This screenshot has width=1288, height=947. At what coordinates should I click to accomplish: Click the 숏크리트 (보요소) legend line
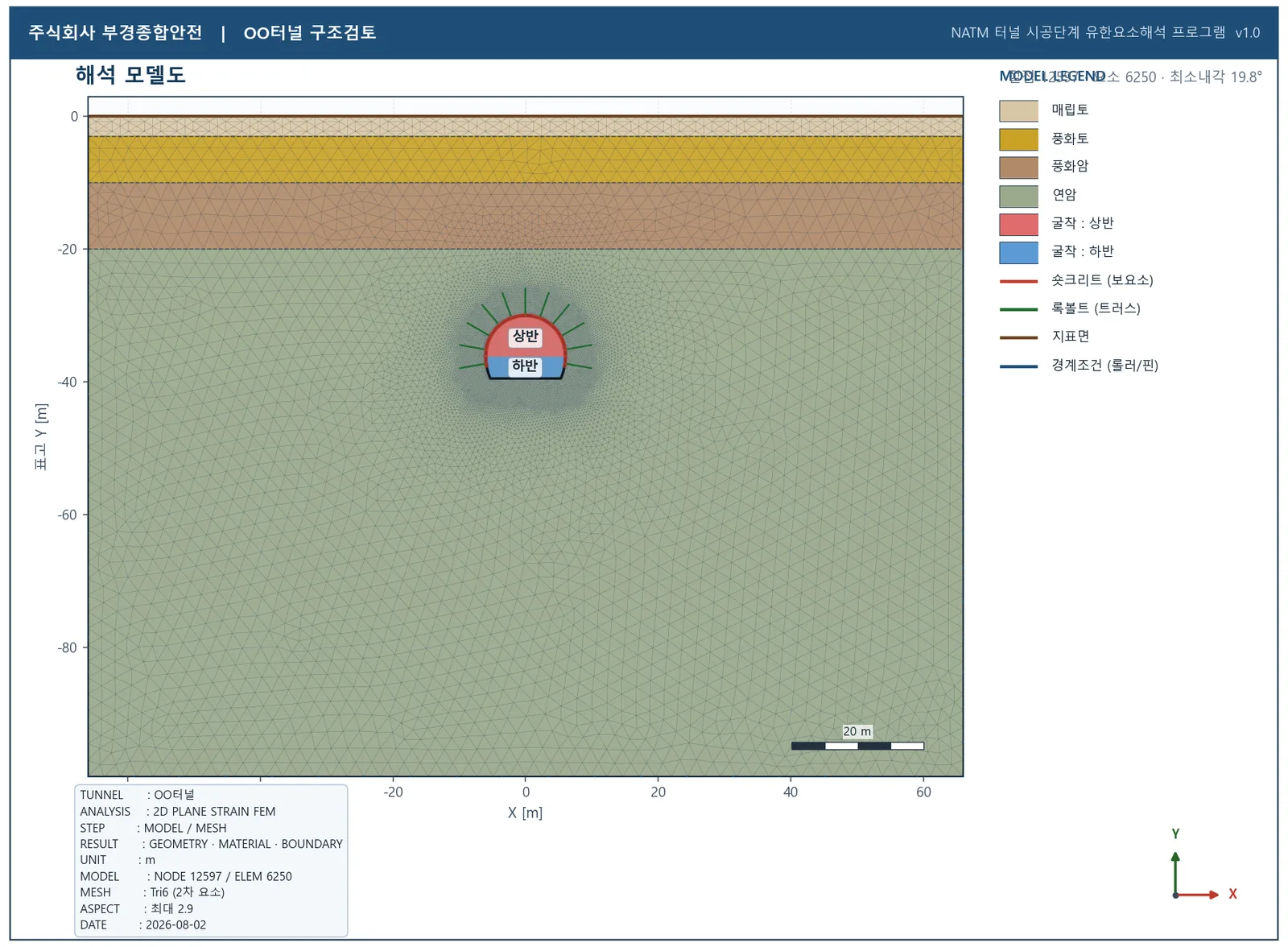(1018, 281)
